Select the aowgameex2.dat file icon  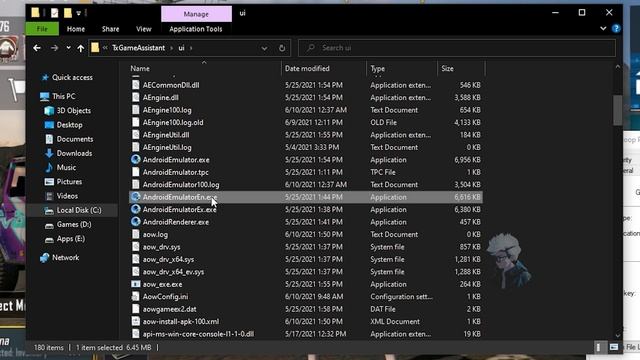click(136, 309)
